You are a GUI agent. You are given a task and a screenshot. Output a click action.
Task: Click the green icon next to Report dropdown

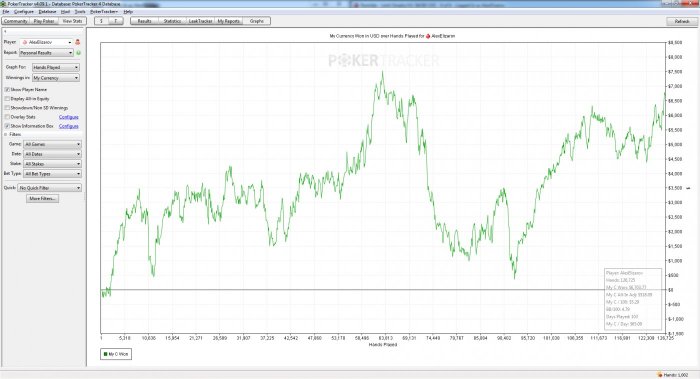click(79, 53)
